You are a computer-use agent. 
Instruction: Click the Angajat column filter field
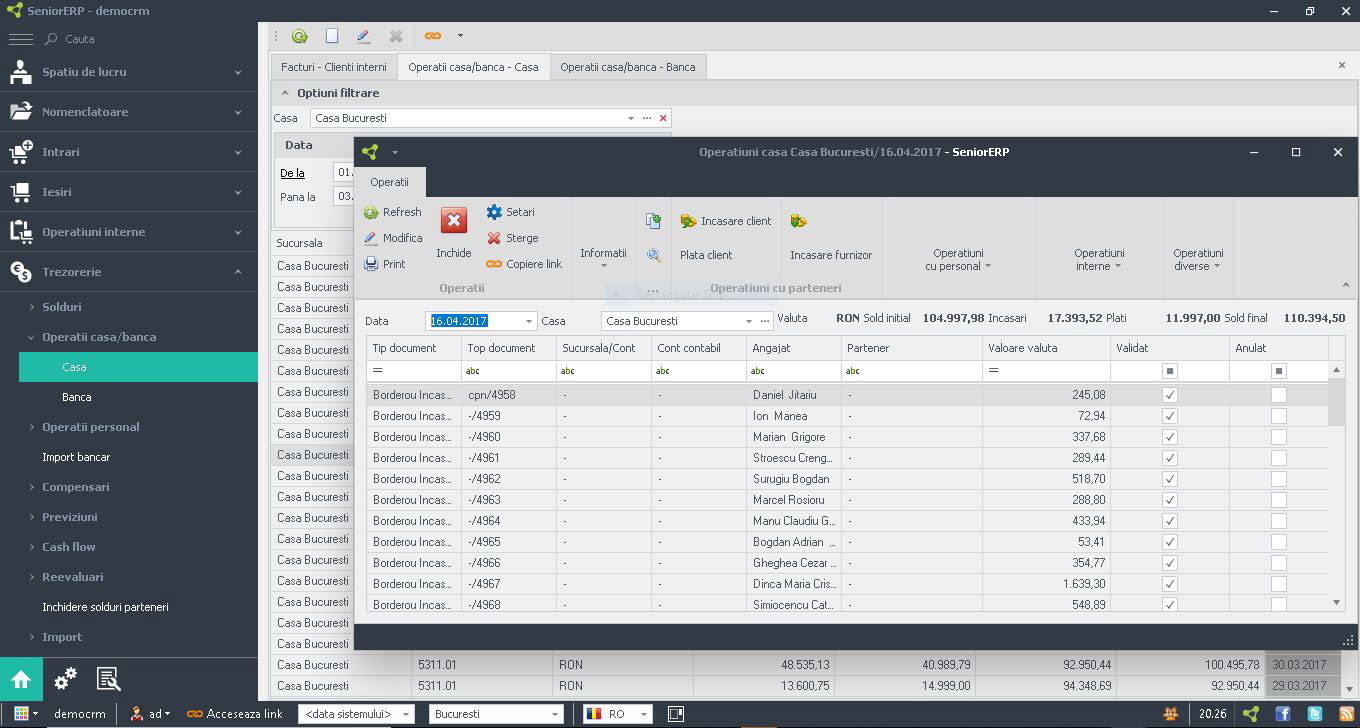pos(794,371)
